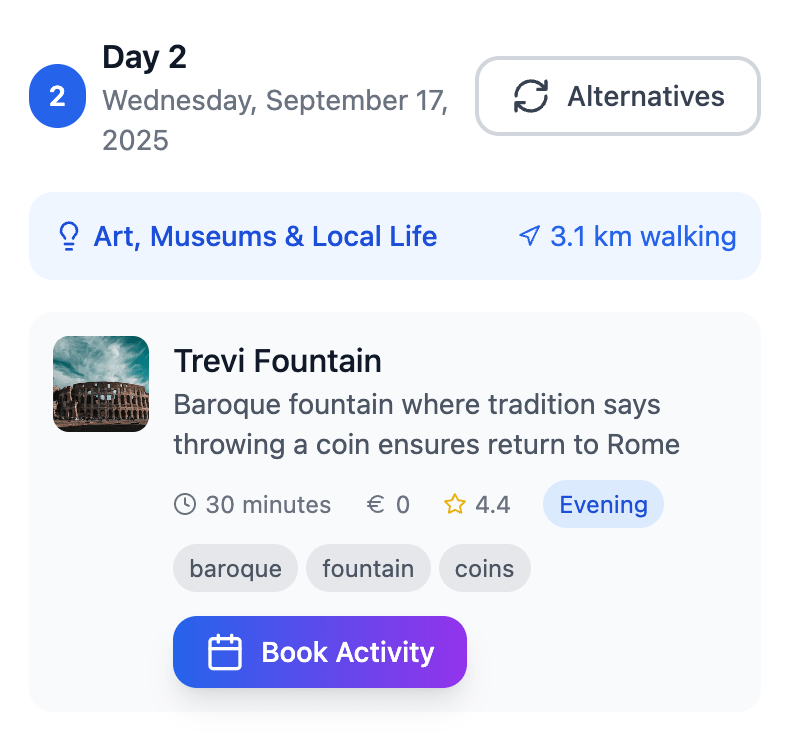The image size is (796, 736).
Task: Click the baroque tag
Action: [x=235, y=569]
